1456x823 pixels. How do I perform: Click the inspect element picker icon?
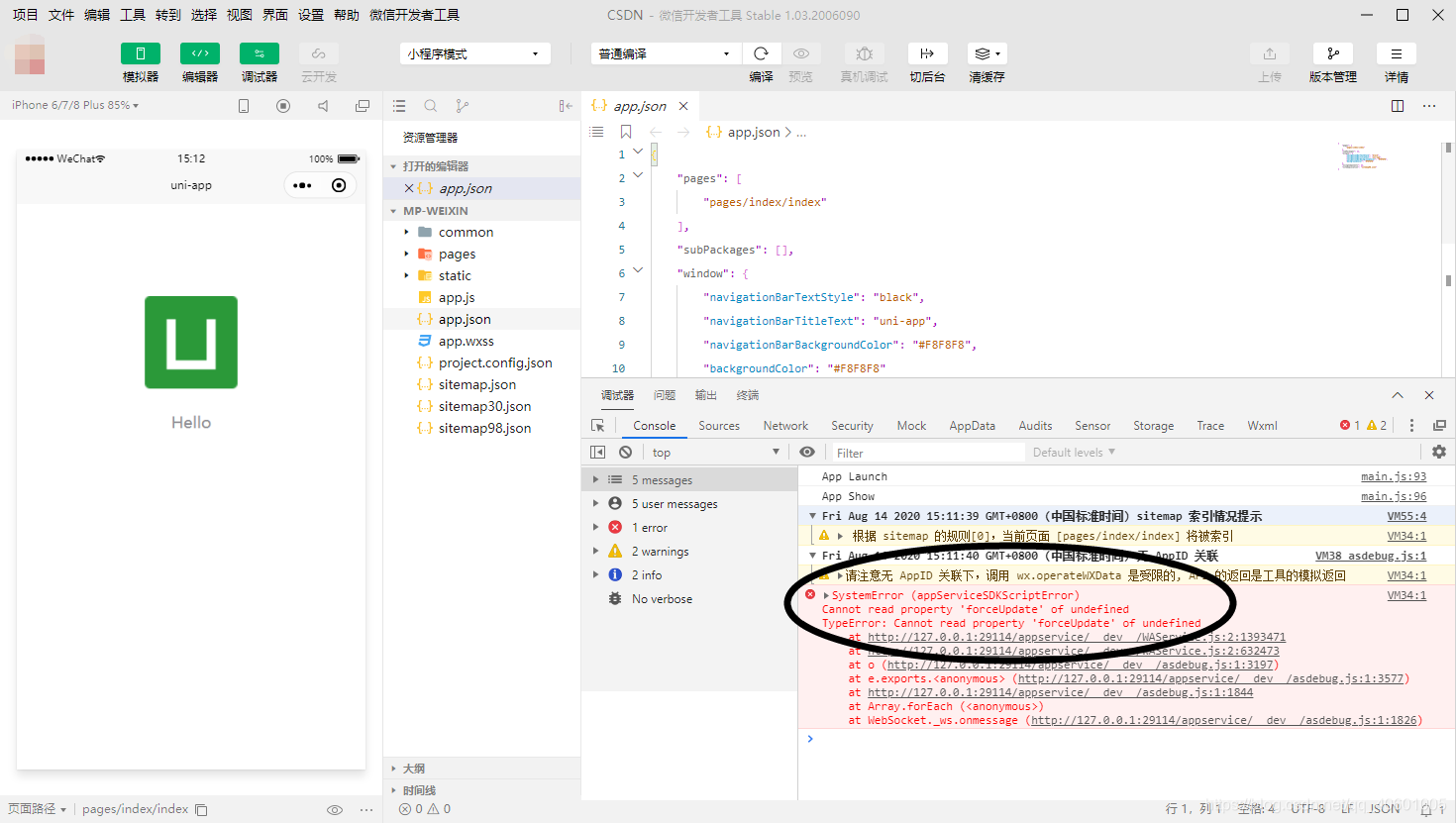click(598, 426)
